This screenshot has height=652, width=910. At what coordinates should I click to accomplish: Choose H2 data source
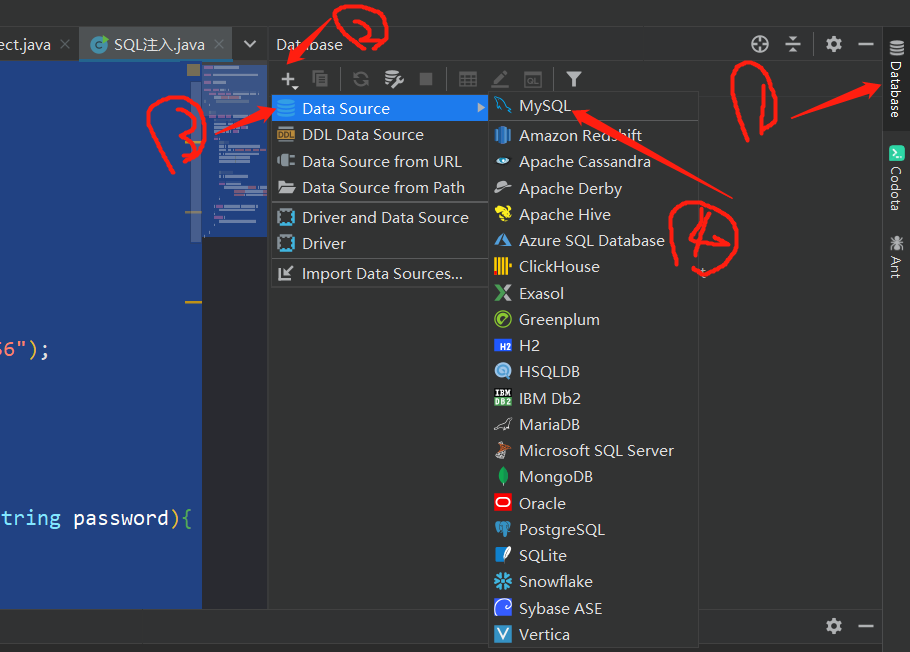point(593,345)
